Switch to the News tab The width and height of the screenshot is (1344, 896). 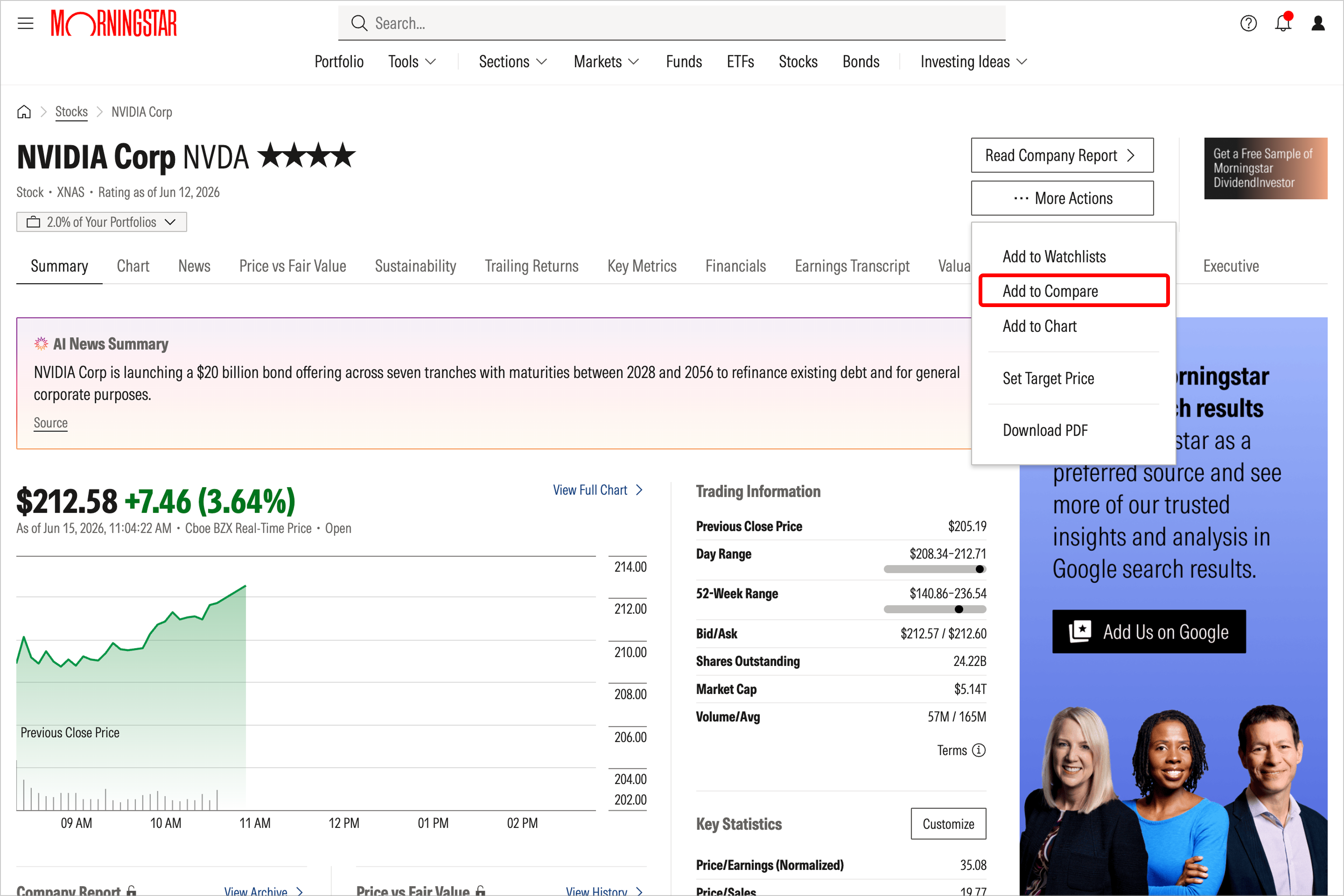coord(194,266)
